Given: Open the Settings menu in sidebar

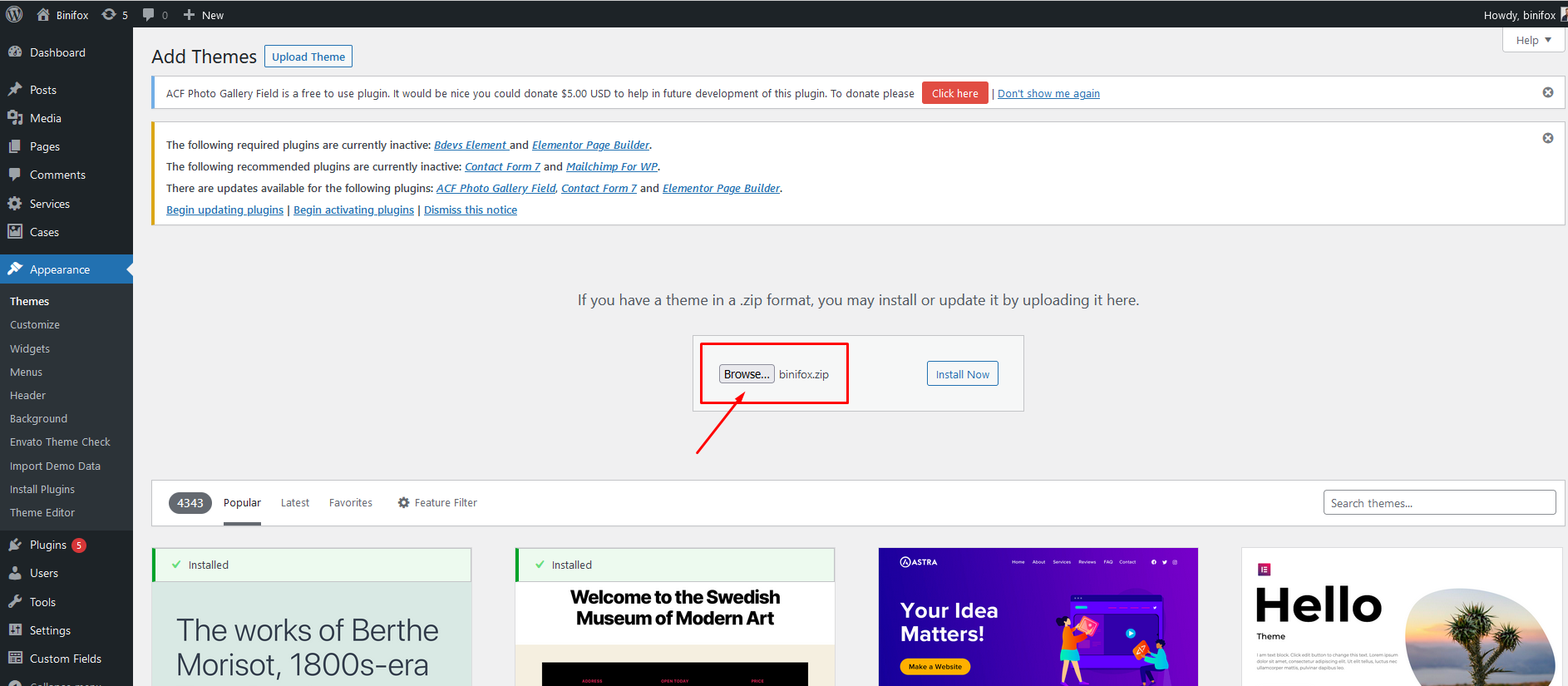Looking at the screenshot, I should tap(50, 630).
